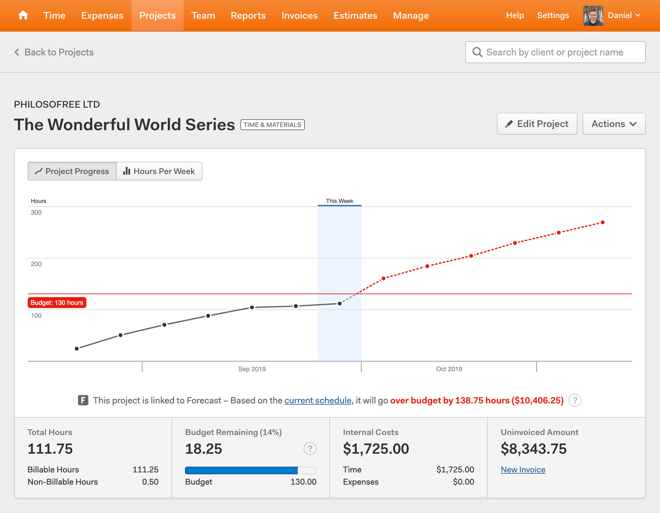660x513 pixels.
Task: Go back using the Back to Projects arrow
Action: coord(17,52)
